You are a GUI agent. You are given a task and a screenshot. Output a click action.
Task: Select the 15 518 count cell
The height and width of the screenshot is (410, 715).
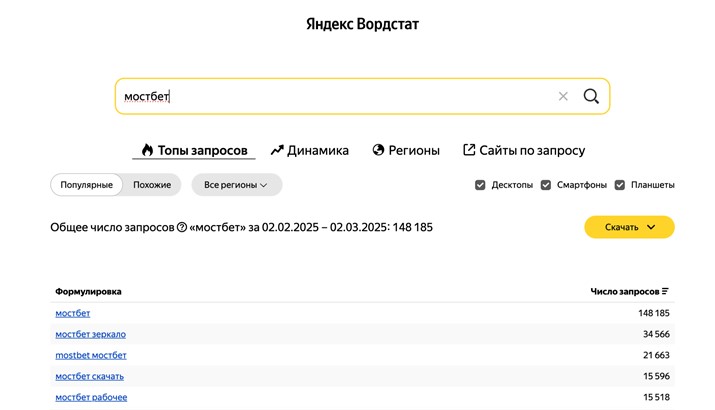pos(656,397)
